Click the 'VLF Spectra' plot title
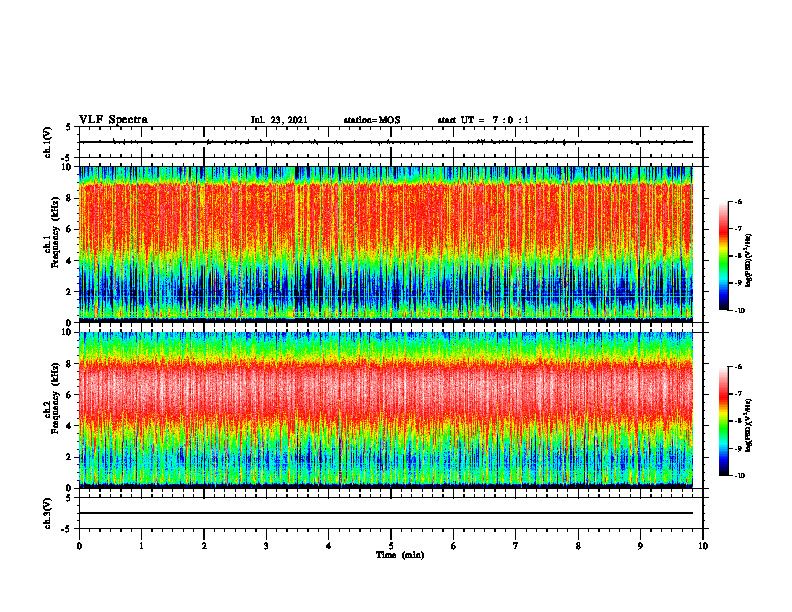 (113, 120)
